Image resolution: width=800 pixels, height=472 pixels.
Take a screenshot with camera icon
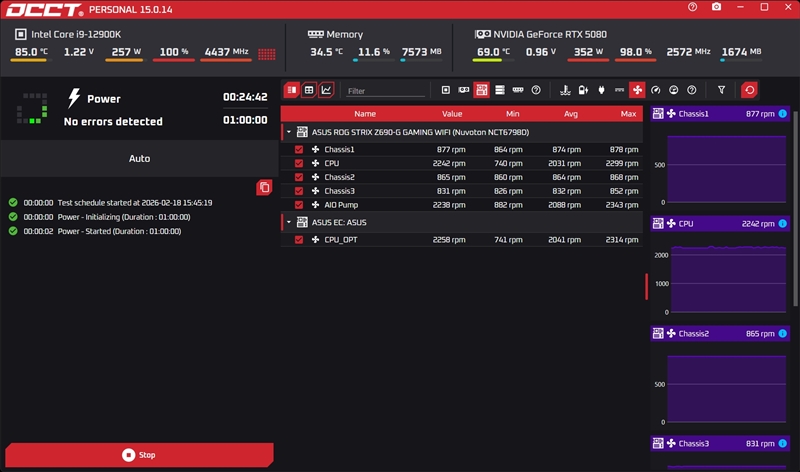tap(717, 7)
